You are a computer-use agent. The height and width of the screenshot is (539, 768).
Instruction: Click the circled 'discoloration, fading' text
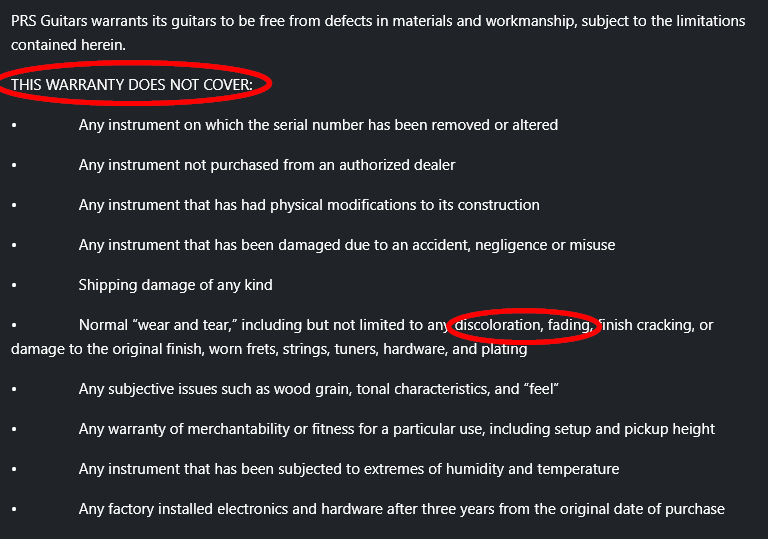[523, 325]
